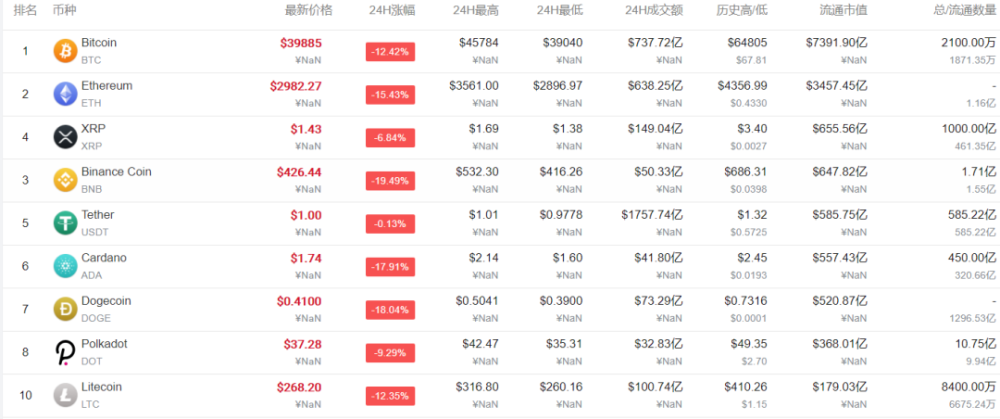Viewport: 1000px width, 419px height.
Task: Select the XRP black logo icon
Action: pos(65,137)
